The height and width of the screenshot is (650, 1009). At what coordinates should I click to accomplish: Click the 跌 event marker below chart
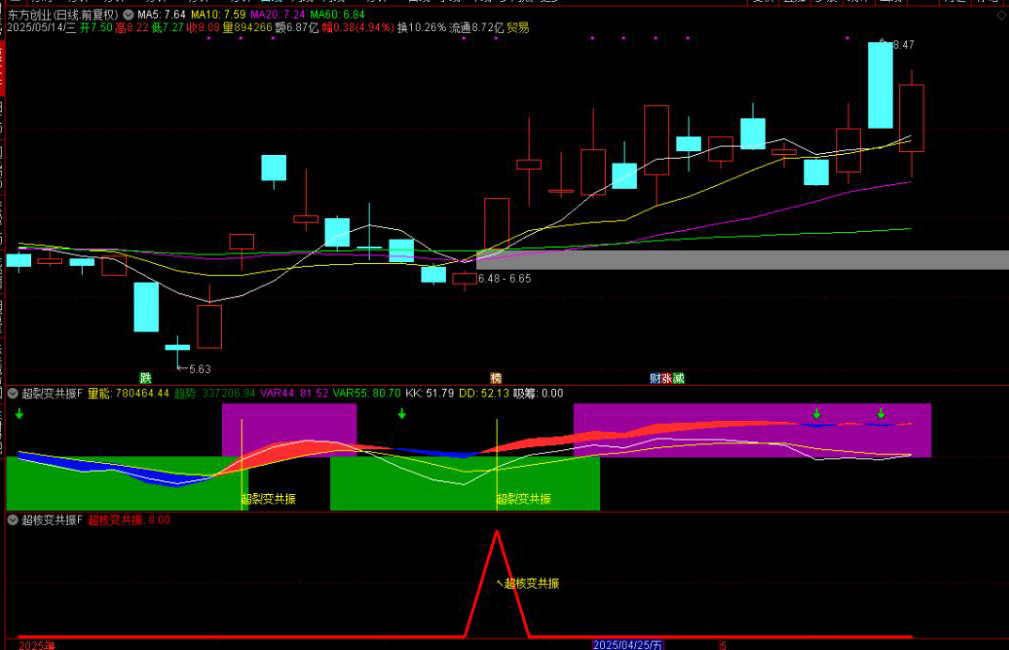[x=145, y=378]
